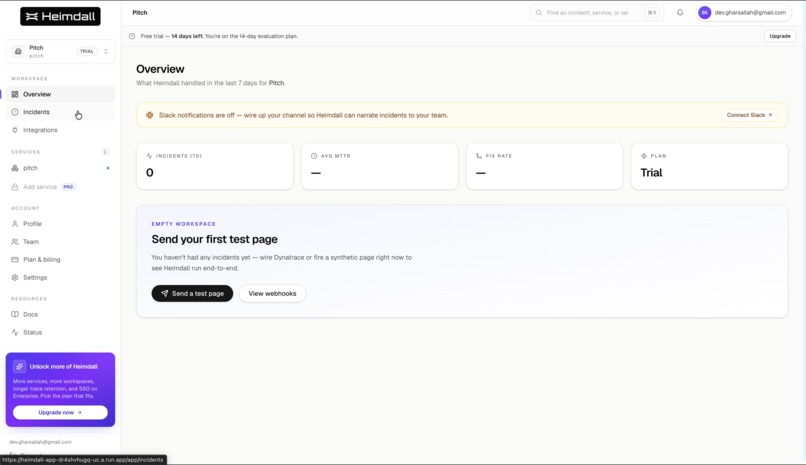The width and height of the screenshot is (806, 465).
Task: Click the clock icon in the trial banner
Action: coord(132,36)
